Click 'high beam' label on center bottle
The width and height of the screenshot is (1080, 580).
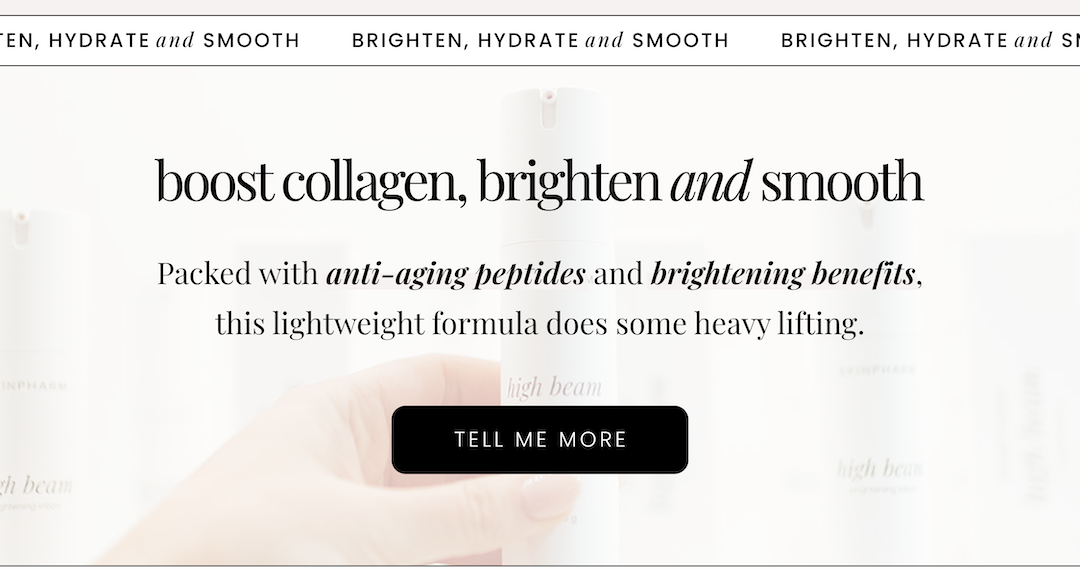(554, 388)
